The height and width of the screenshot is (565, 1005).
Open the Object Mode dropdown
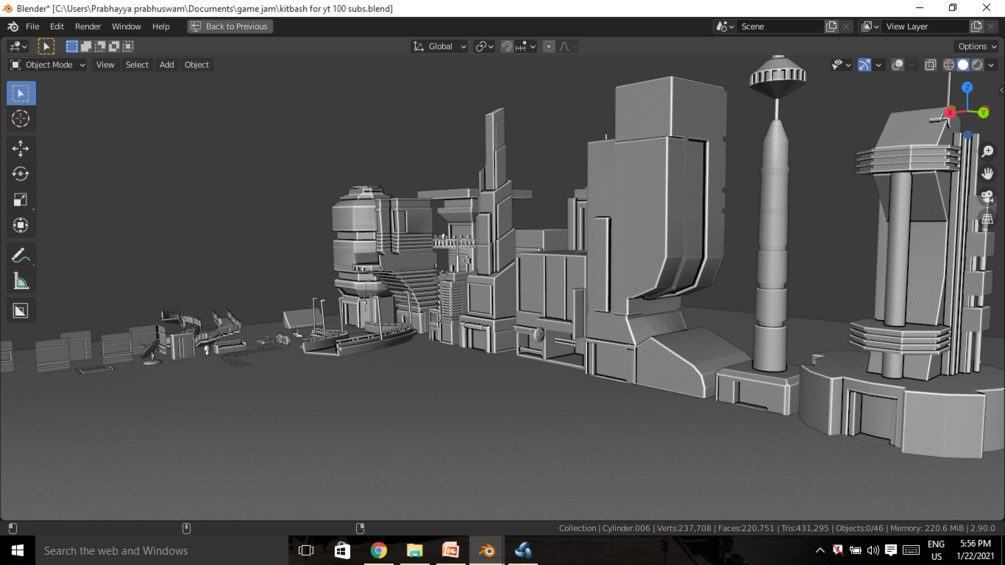47,65
